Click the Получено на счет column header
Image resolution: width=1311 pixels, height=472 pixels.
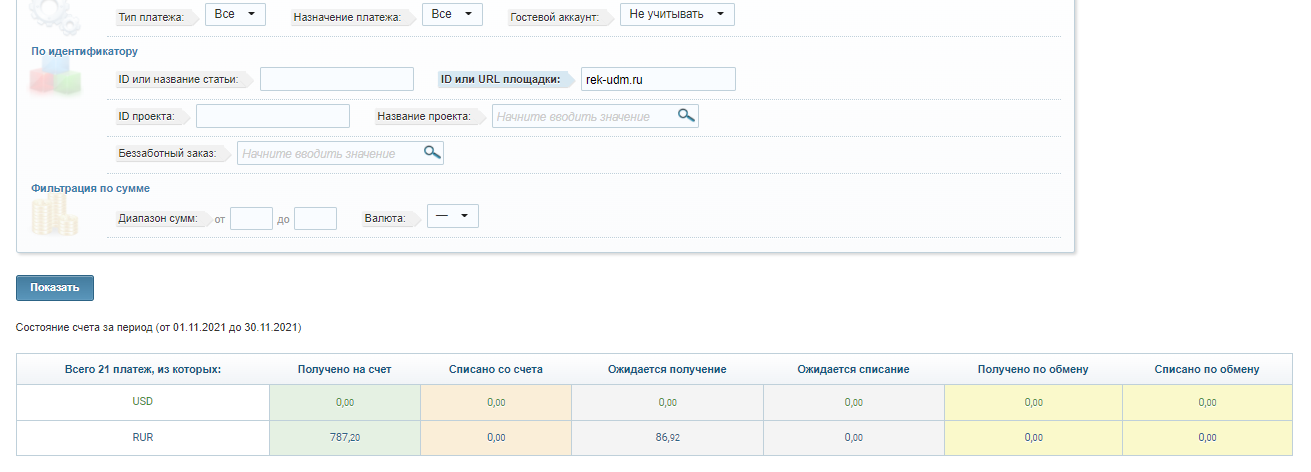(344, 369)
